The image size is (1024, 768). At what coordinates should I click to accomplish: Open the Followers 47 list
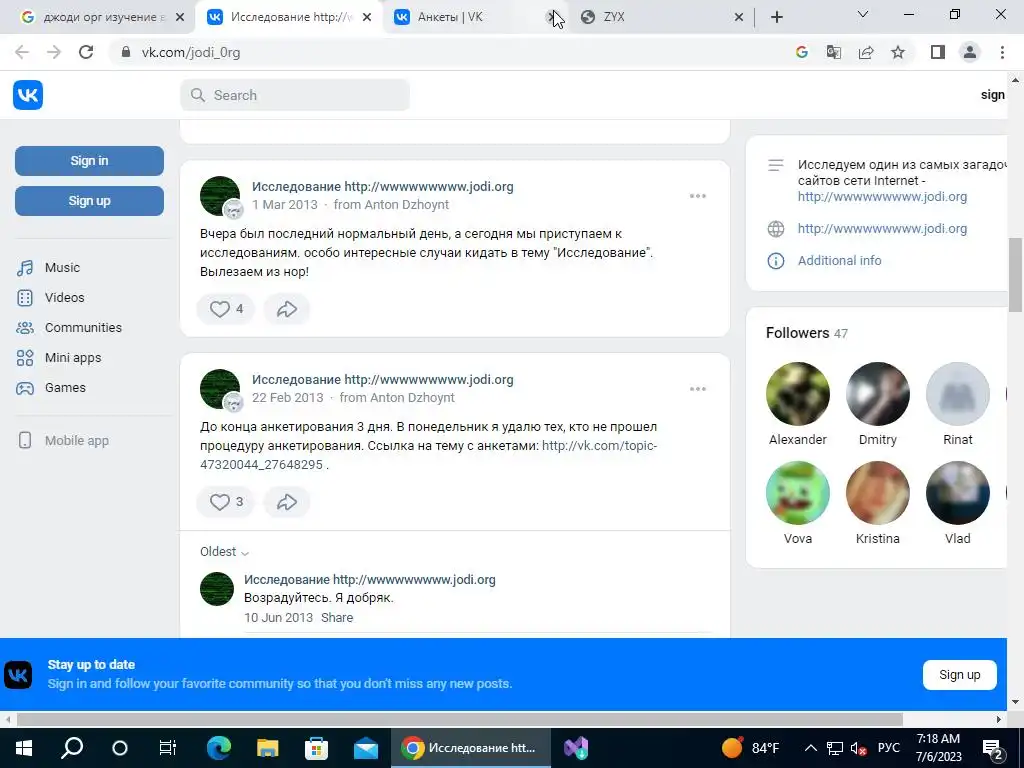[x=807, y=333]
